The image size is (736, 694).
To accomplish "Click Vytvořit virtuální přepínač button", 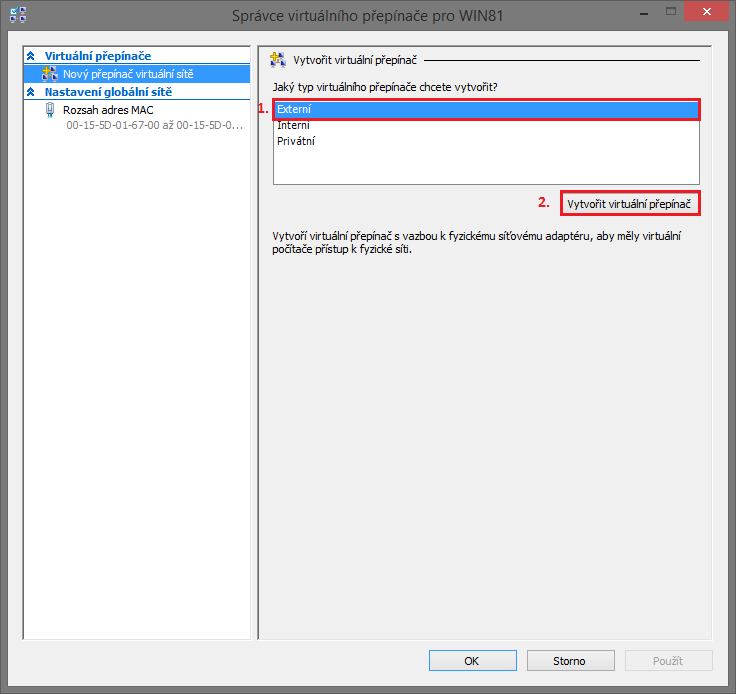I will click(x=629, y=204).
